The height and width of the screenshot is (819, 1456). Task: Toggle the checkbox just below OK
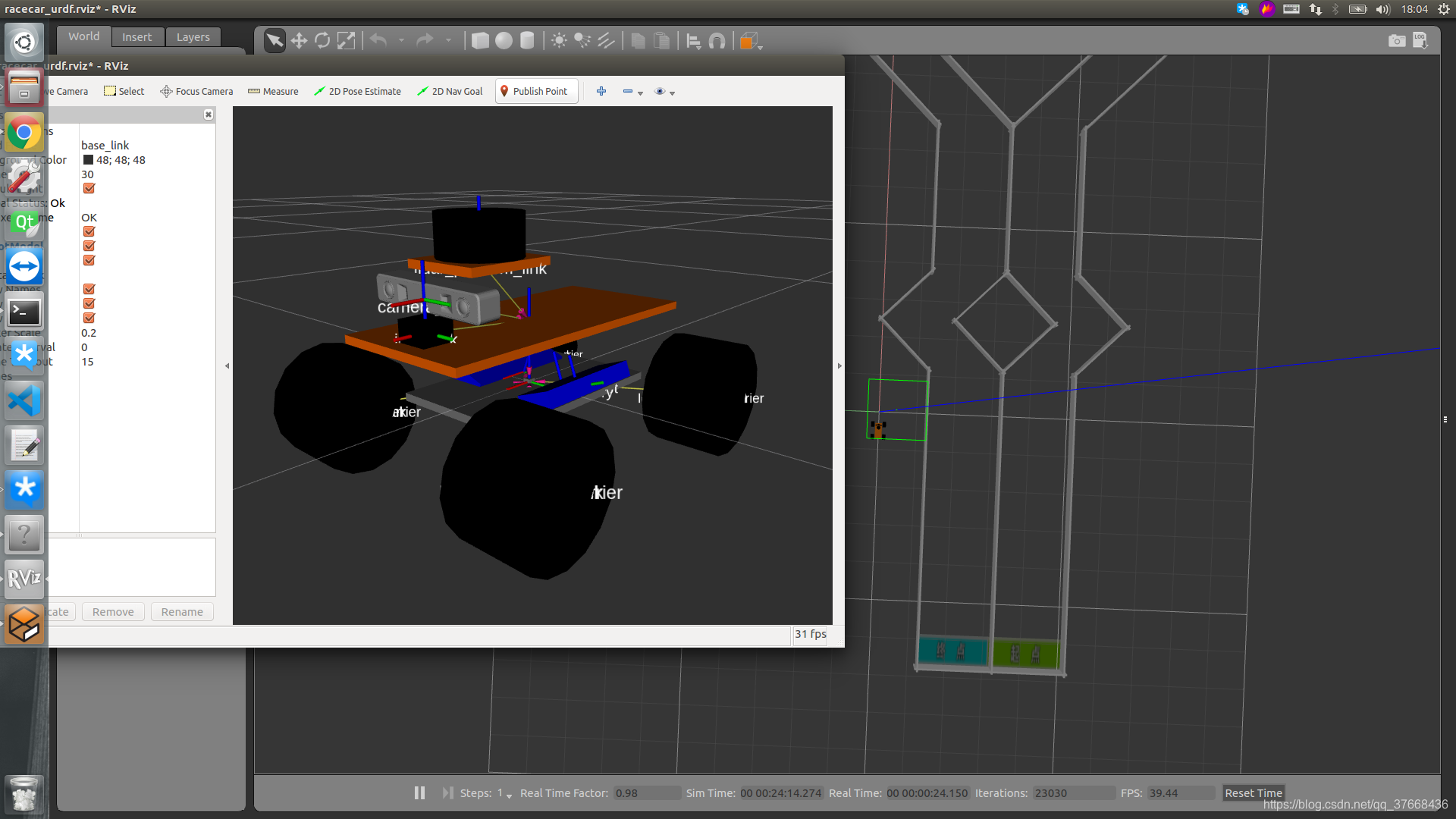[89, 232]
